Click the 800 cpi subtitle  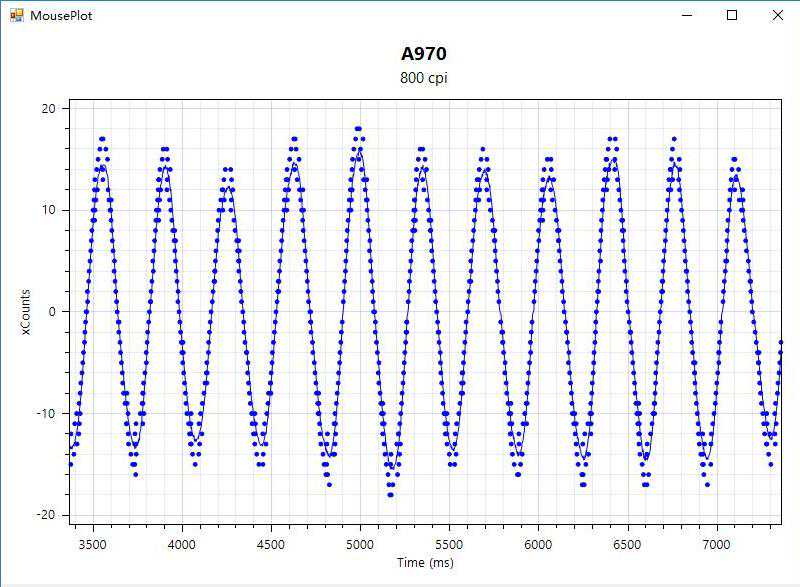[423, 78]
